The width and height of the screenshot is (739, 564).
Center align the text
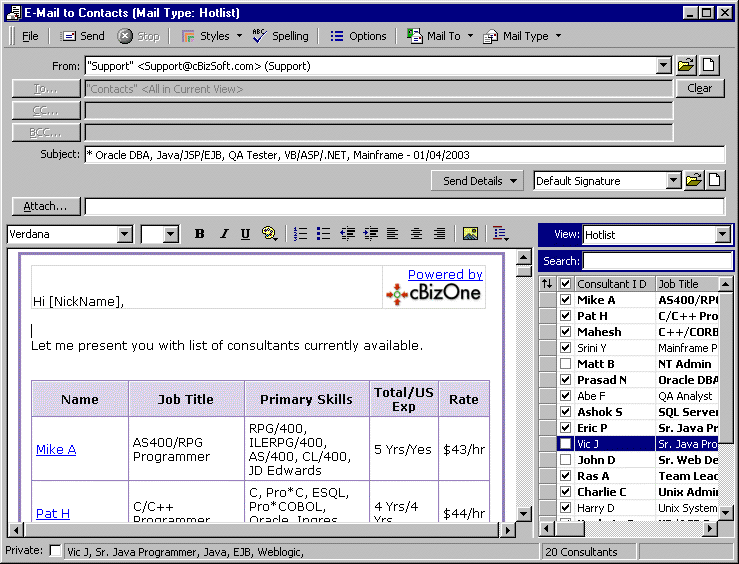(416, 234)
